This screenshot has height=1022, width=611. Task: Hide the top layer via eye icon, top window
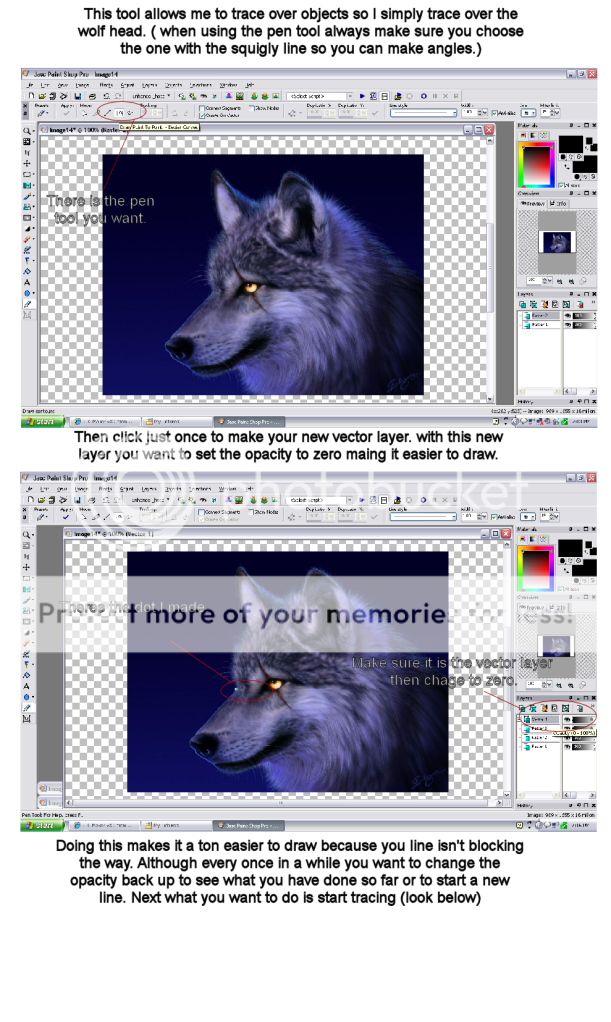pyautogui.click(x=570, y=315)
